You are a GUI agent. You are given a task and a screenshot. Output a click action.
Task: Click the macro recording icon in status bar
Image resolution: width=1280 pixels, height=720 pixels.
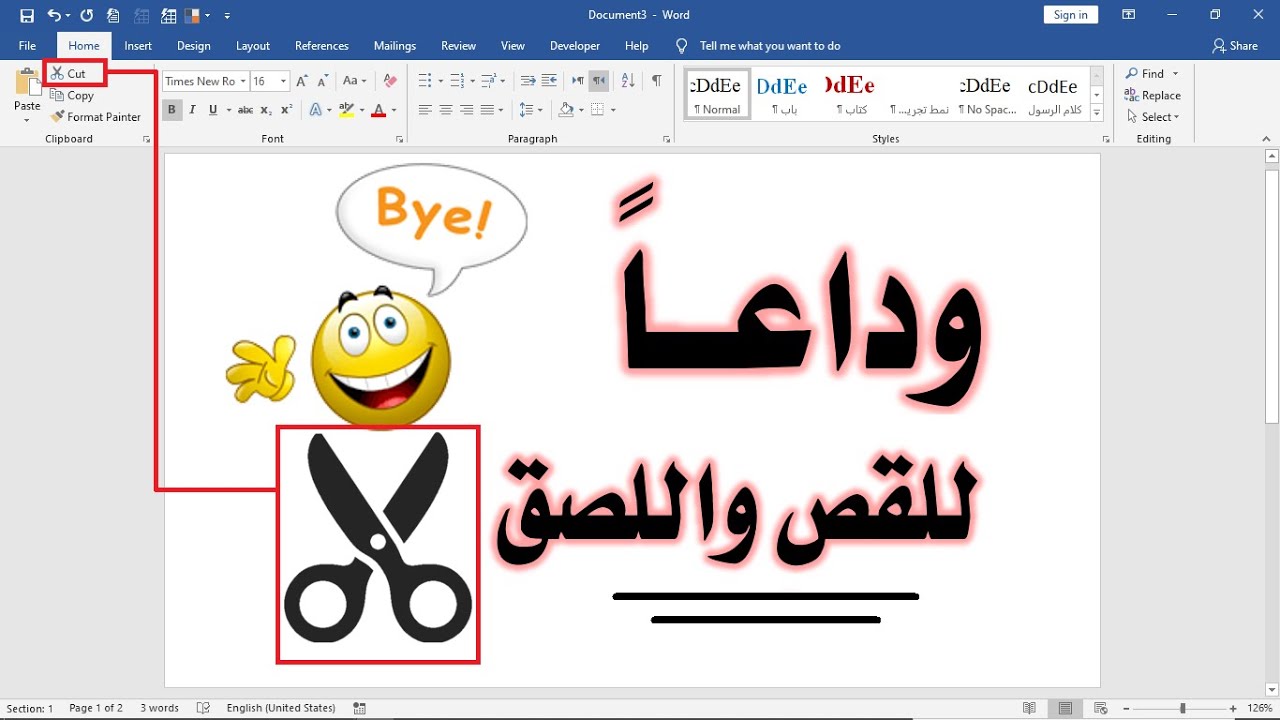coord(359,708)
